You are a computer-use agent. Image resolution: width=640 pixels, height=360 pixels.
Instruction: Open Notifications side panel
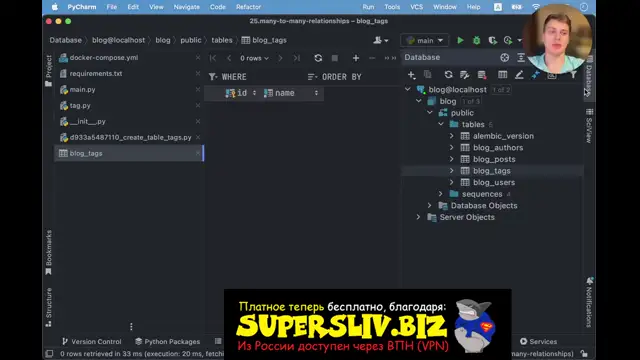[589, 302]
